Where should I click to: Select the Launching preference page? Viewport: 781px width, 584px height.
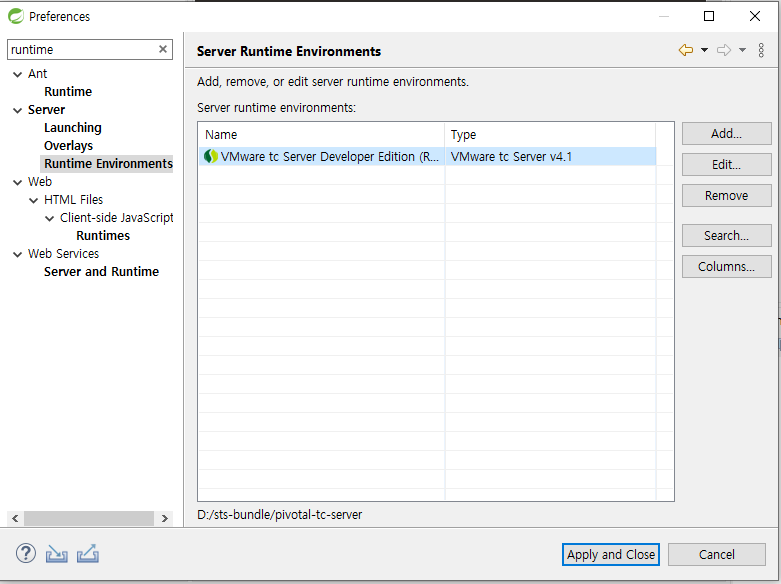73,128
